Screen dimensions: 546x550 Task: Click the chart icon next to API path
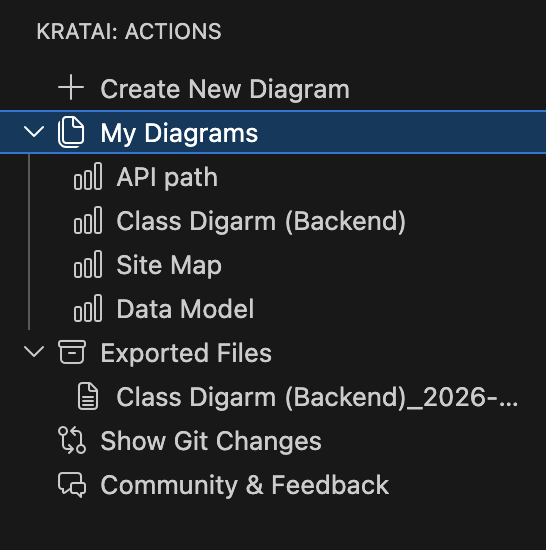click(88, 176)
